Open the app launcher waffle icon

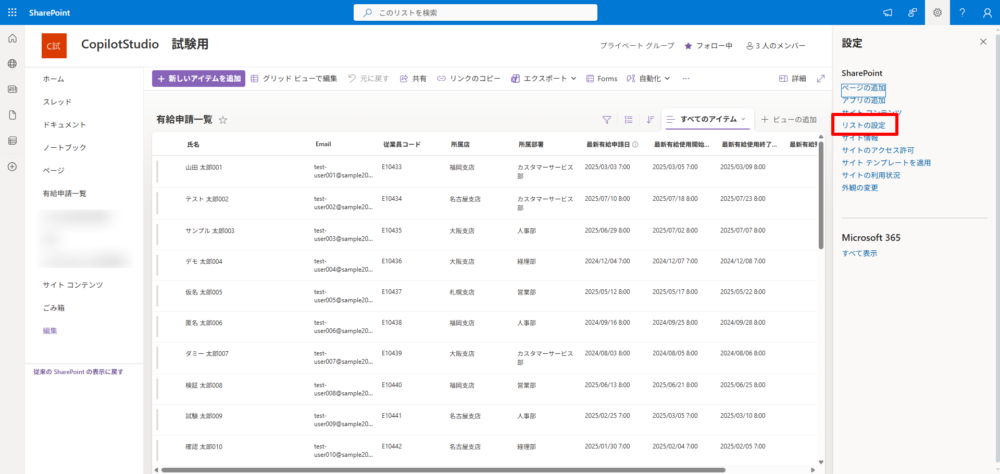[x=12, y=12]
